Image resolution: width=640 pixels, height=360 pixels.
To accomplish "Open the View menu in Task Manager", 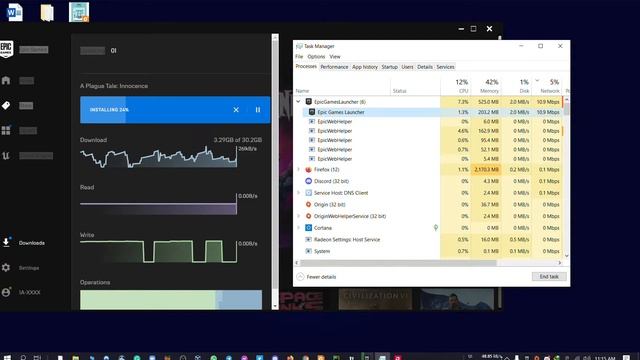I will [x=335, y=57].
